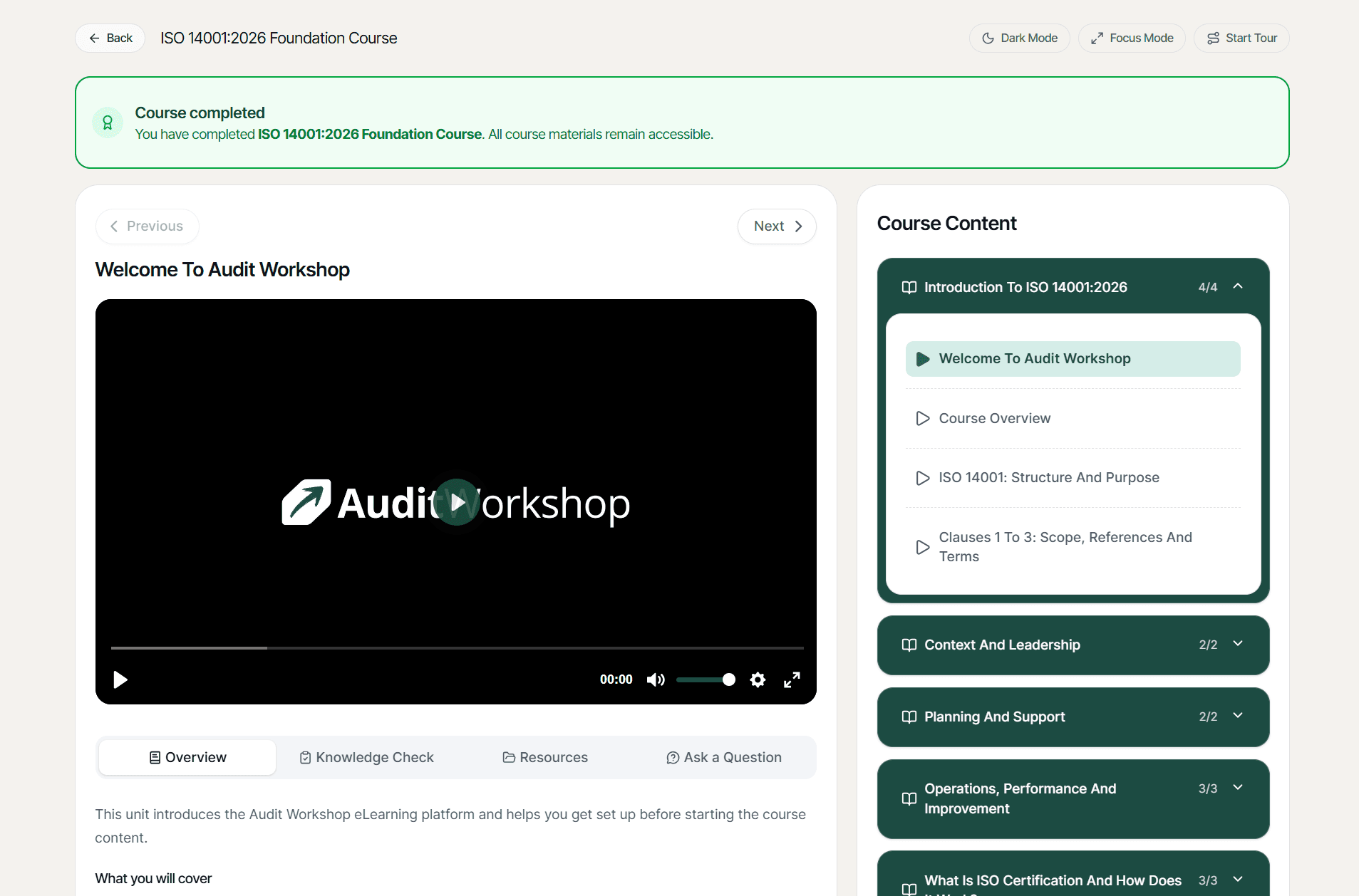
Task: Open ISO 14001: Structure And Purpose lesson
Action: [x=1073, y=478]
